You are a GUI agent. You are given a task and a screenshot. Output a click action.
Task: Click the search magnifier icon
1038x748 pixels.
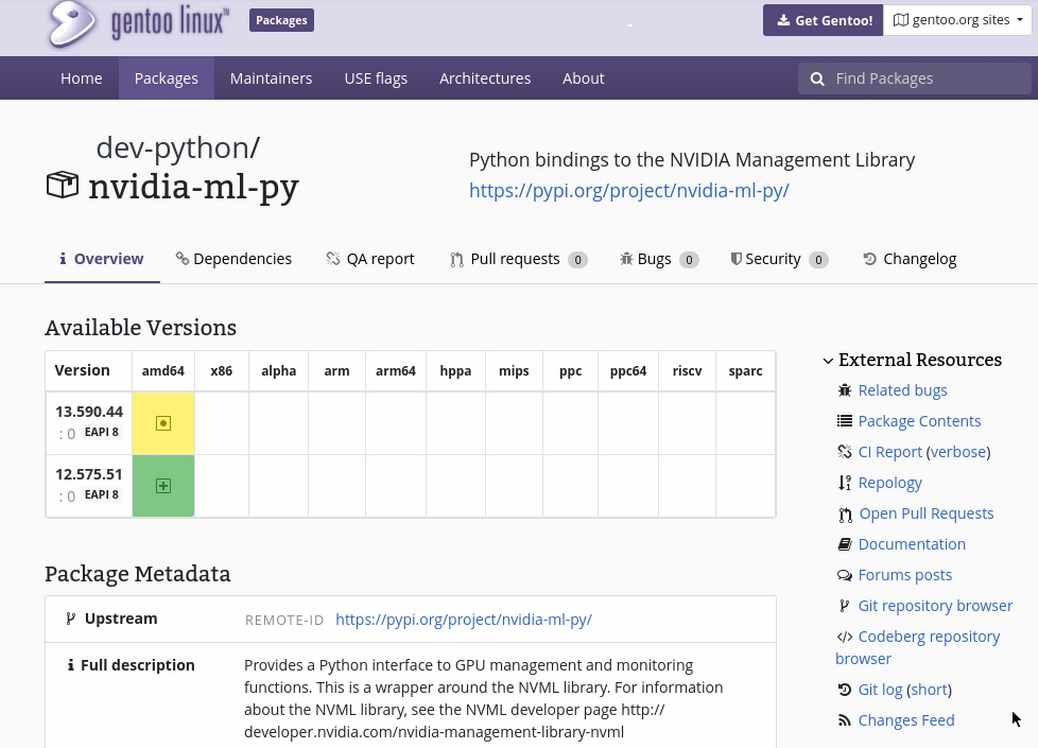(x=817, y=79)
